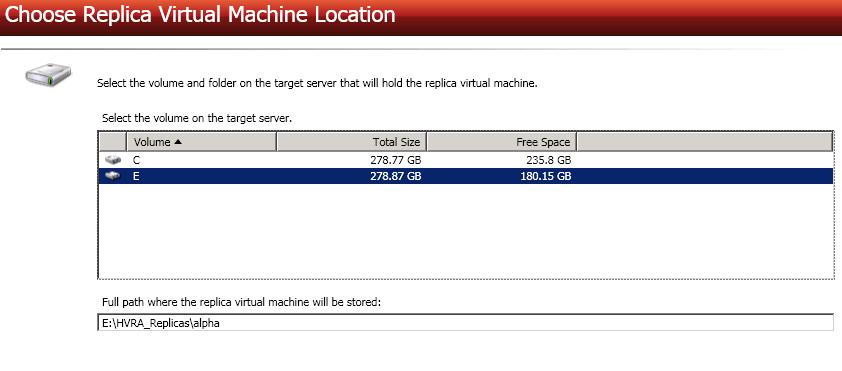Click the empty rightmost column header
Screen dimensions: 842x371
(705, 142)
